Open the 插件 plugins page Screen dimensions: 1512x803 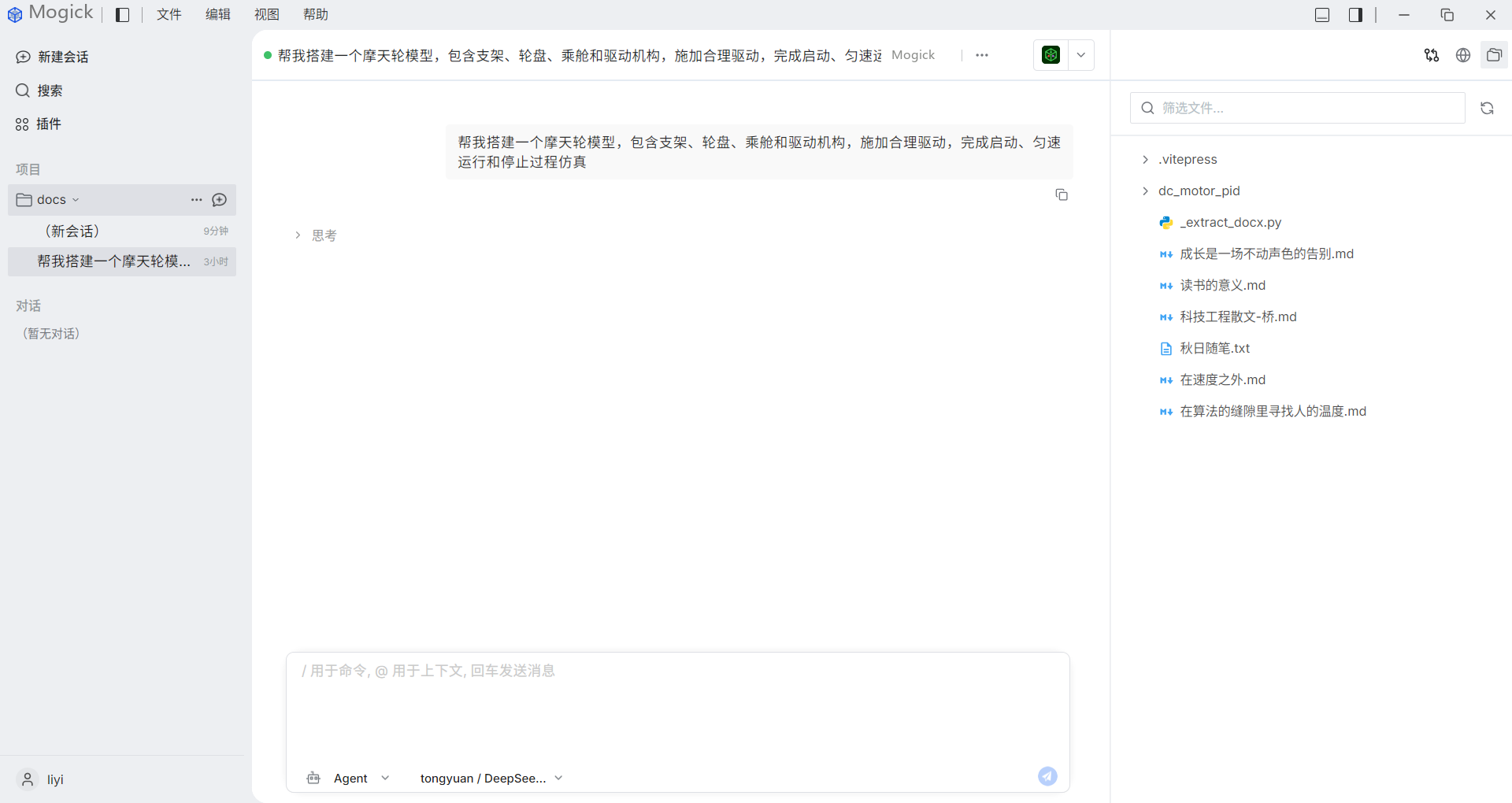pos(39,124)
